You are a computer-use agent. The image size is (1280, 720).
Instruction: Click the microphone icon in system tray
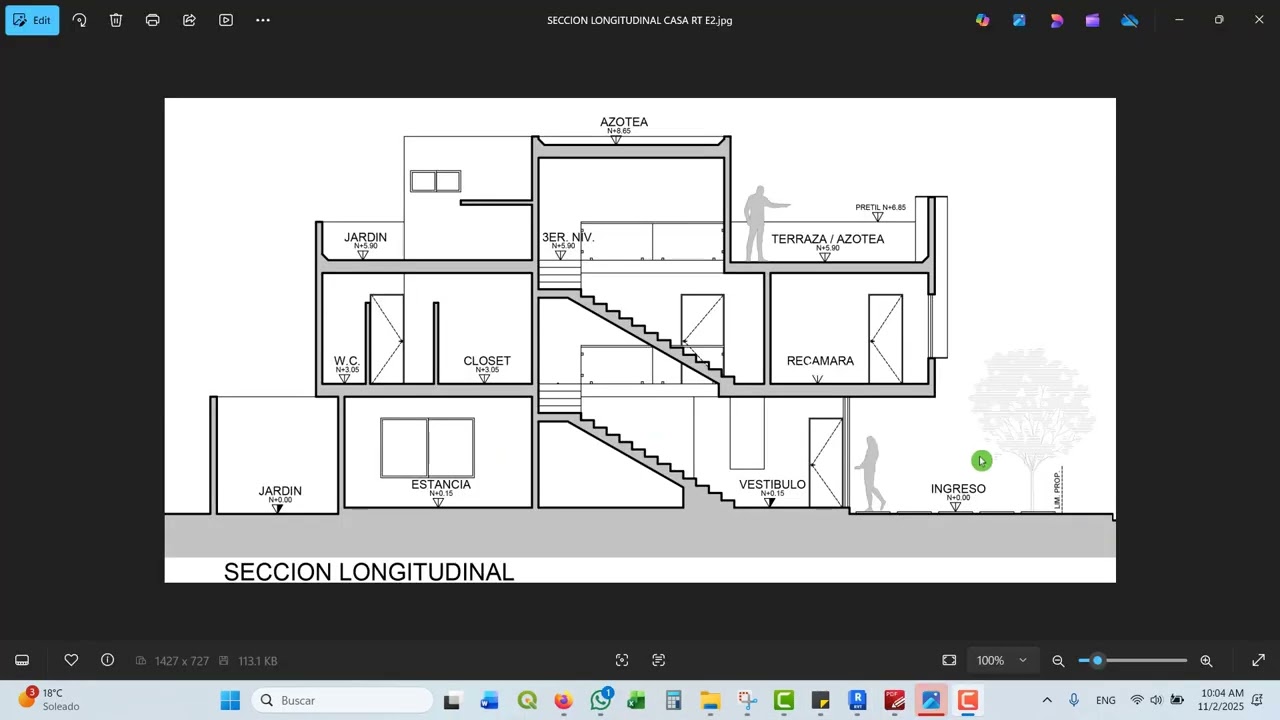1074,700
